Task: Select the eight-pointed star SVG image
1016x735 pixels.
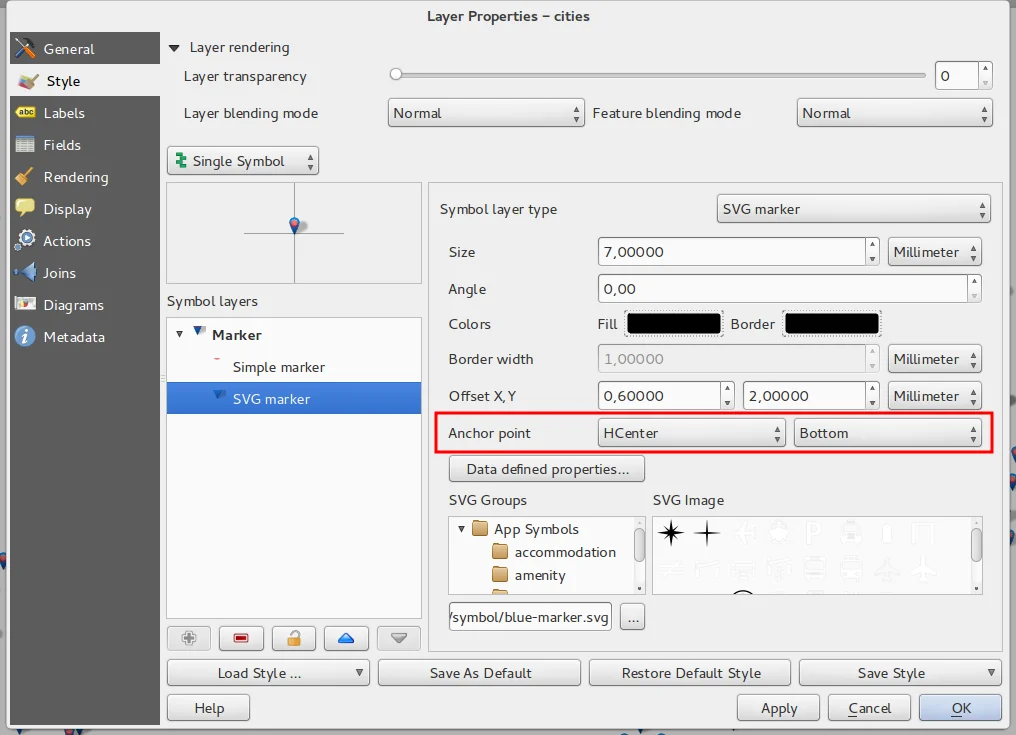Action: point(671,534)
